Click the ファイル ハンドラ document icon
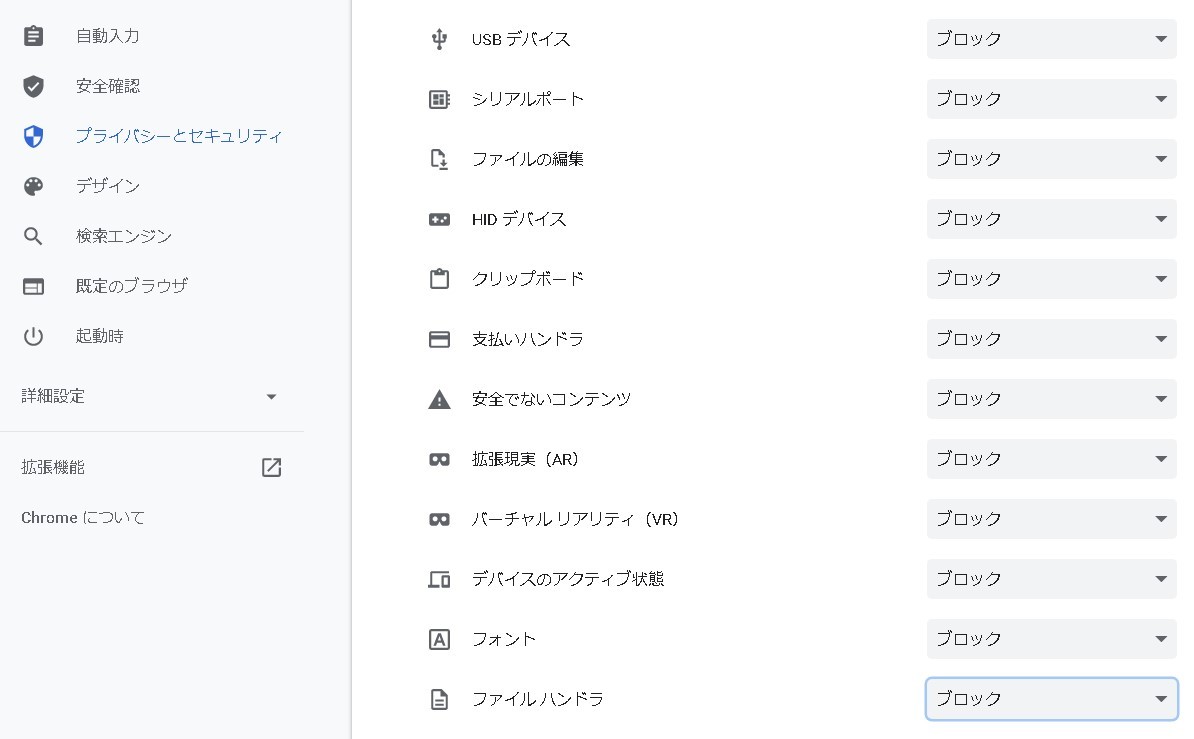The image size is (1194, 739). click(x=439, y=699)
